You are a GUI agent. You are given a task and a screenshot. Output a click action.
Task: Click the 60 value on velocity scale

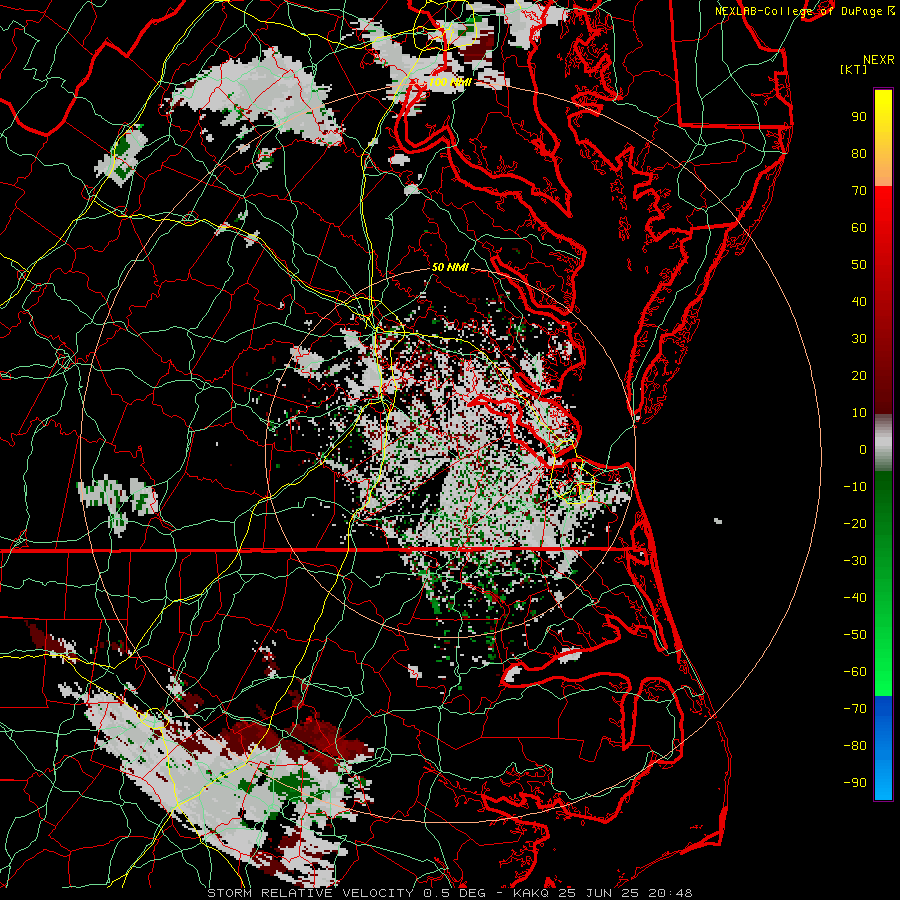[x=859, y=228]
